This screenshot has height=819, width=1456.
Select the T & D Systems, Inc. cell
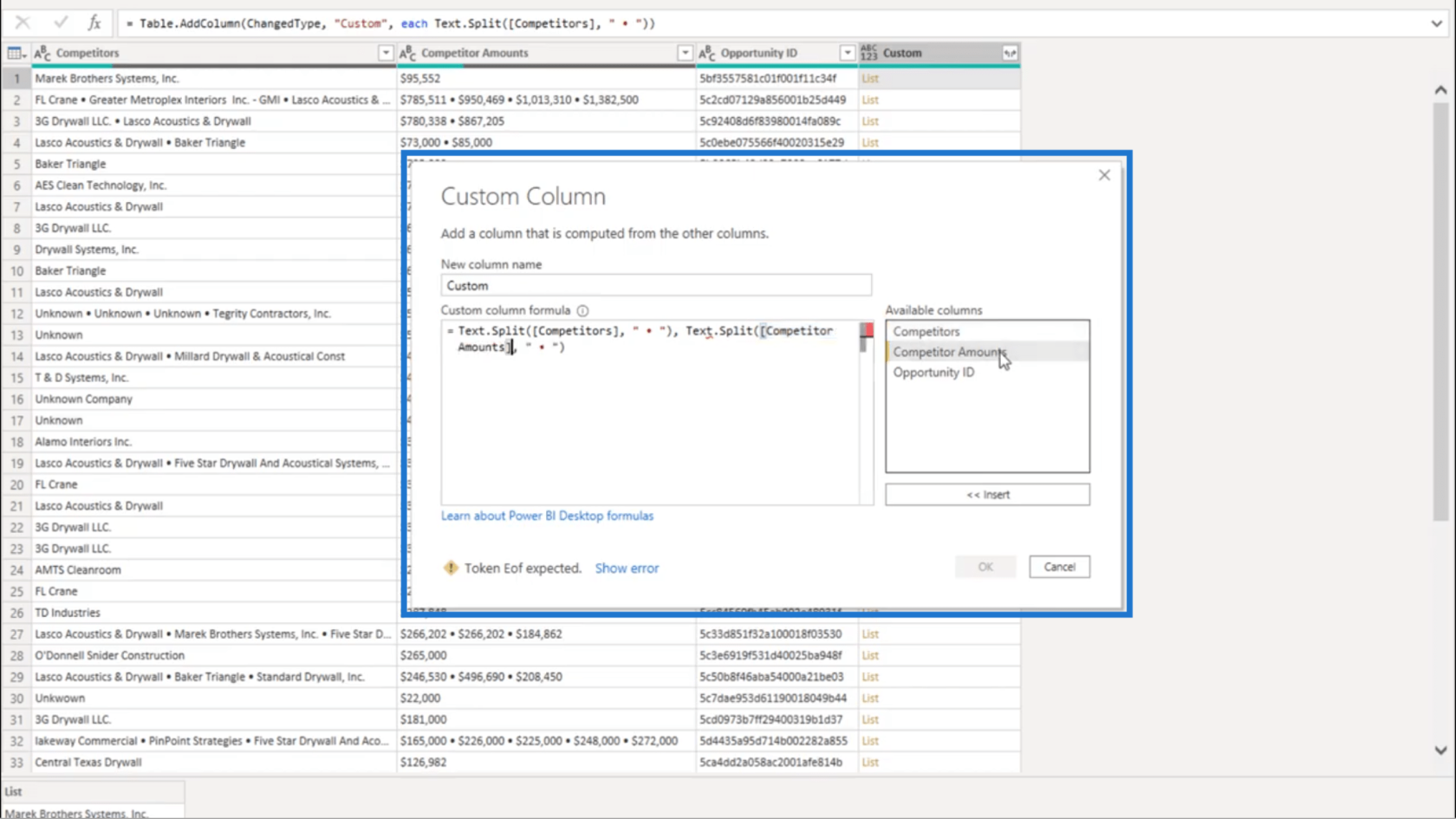tap(214, 378)
